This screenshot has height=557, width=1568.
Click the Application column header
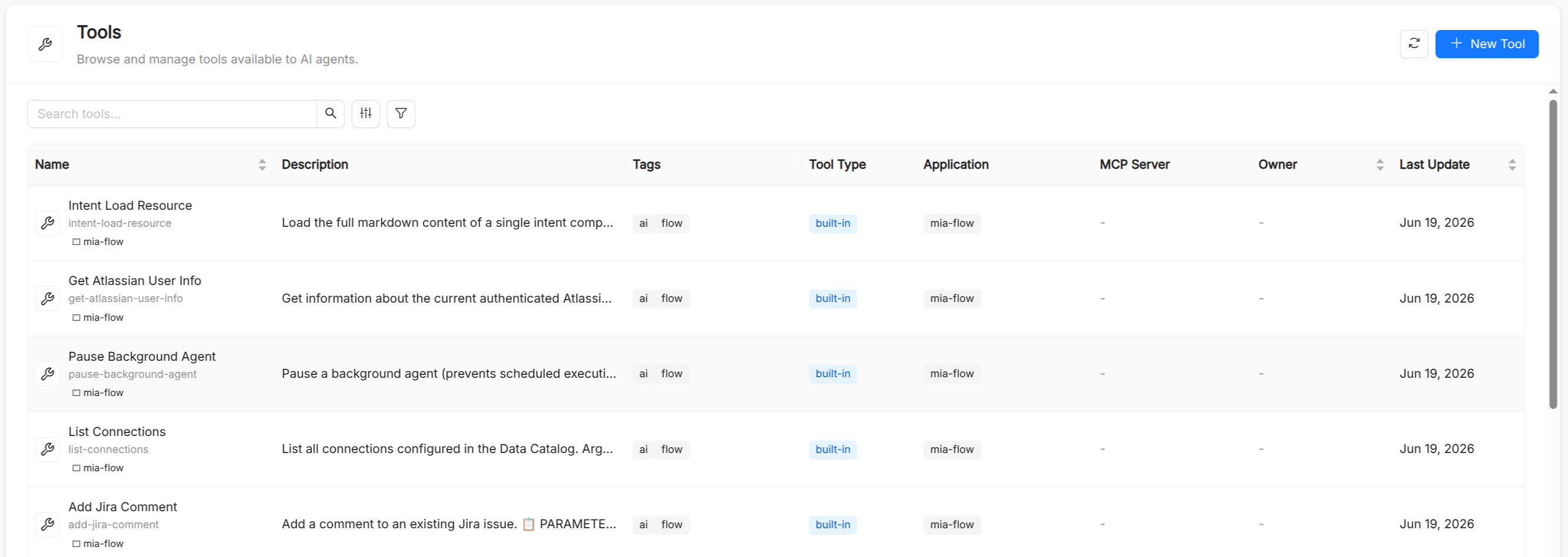tap(956, 165)
